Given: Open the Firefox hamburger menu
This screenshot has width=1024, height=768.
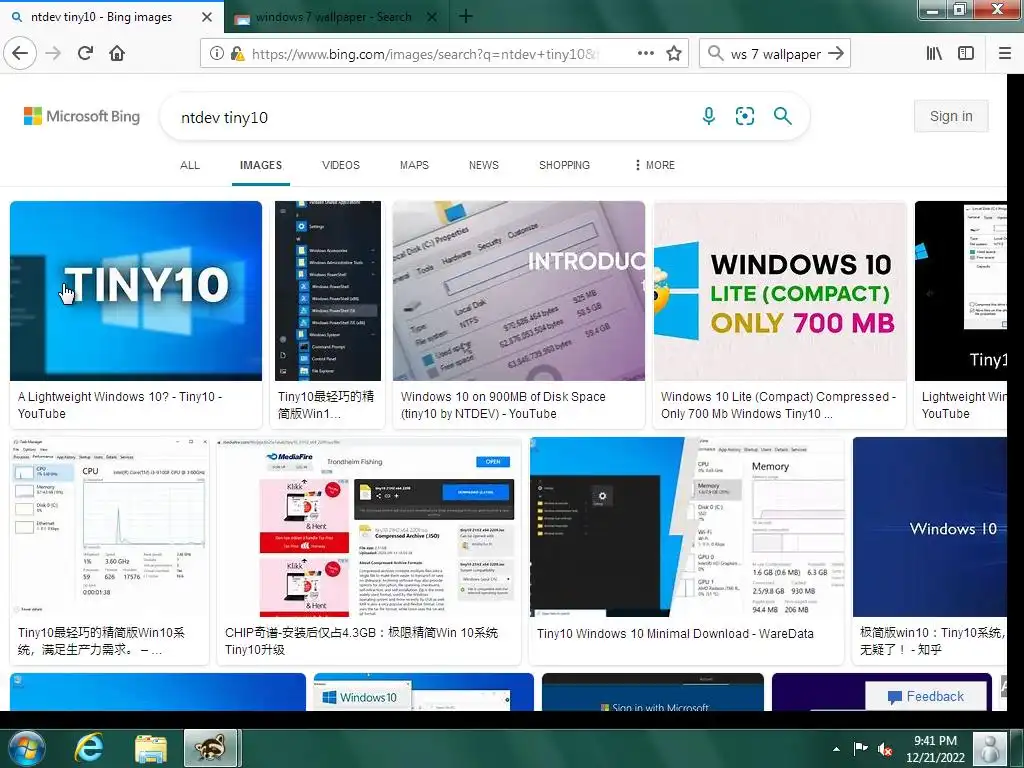Looking at the screenshot, I should click(1005, 53).
